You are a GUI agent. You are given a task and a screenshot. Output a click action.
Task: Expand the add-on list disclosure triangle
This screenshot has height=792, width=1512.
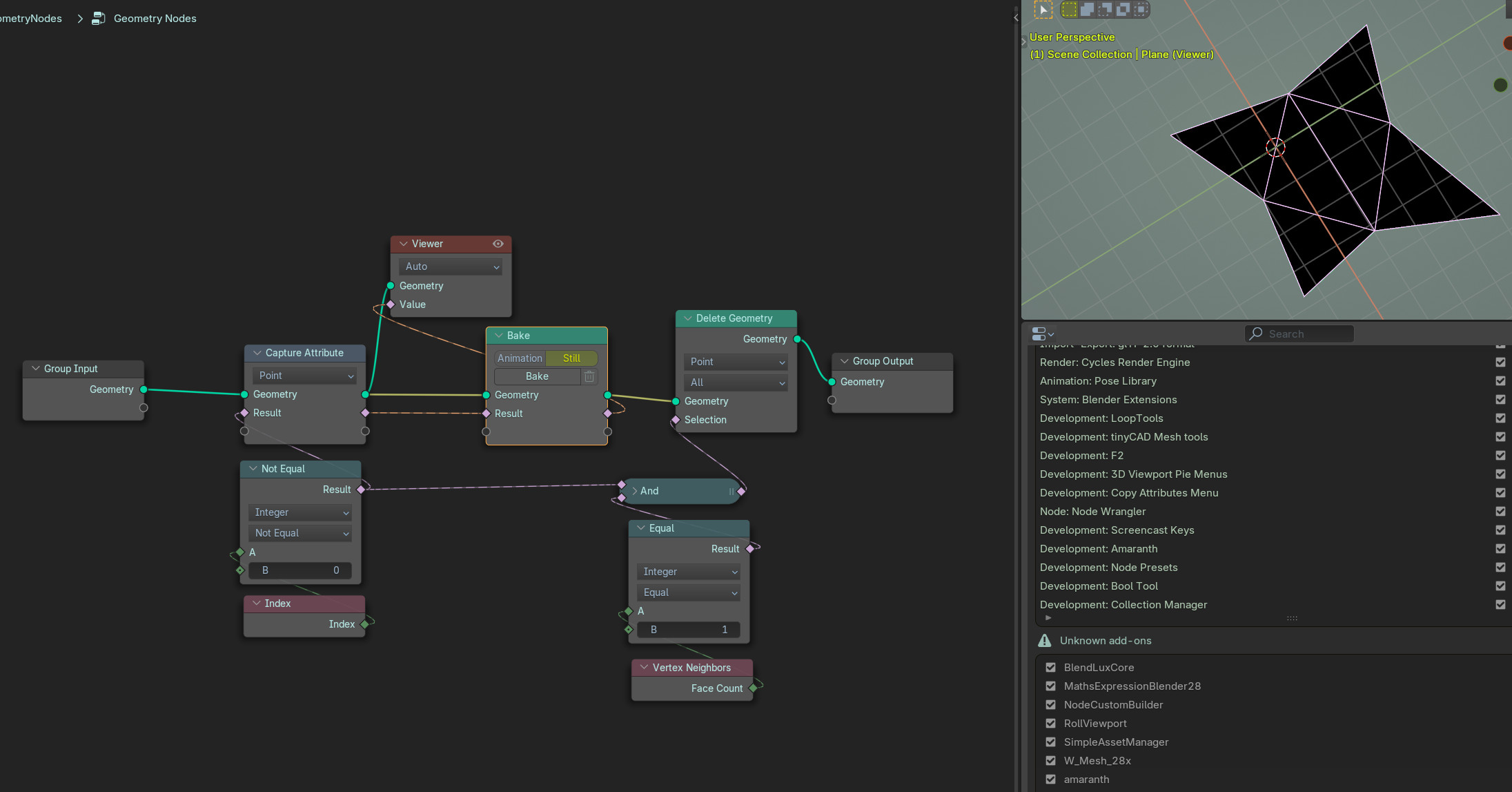point(1048,618)
